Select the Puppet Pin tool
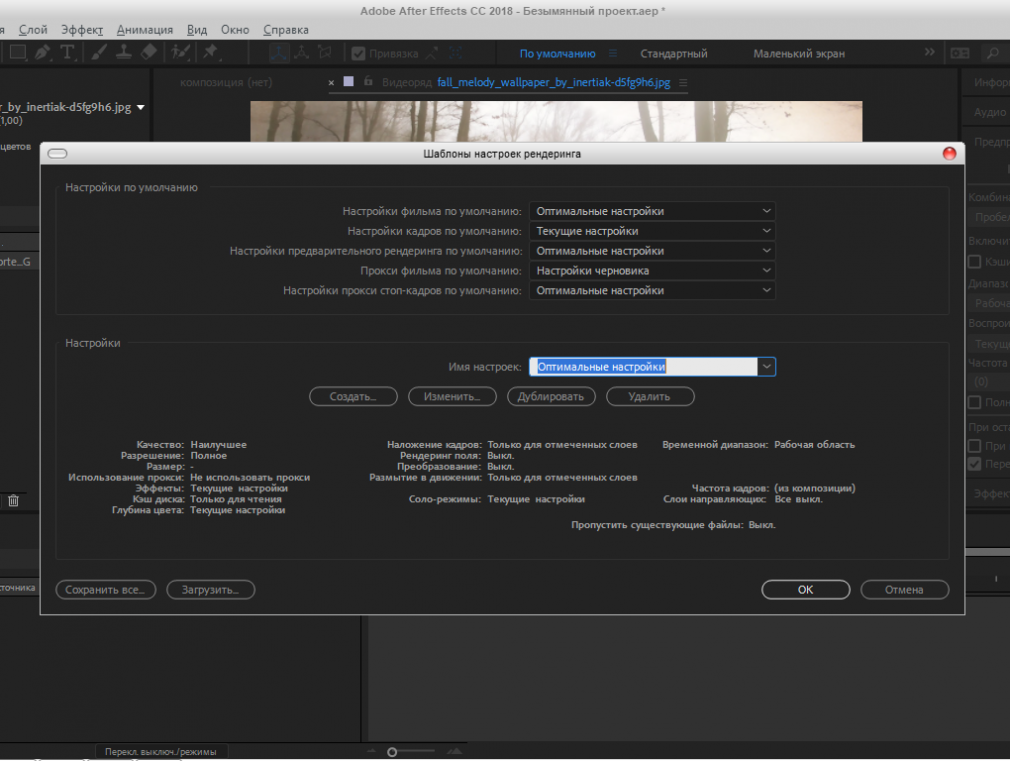The height and width of the screenshot is (761, 1010). click(211, 53)
